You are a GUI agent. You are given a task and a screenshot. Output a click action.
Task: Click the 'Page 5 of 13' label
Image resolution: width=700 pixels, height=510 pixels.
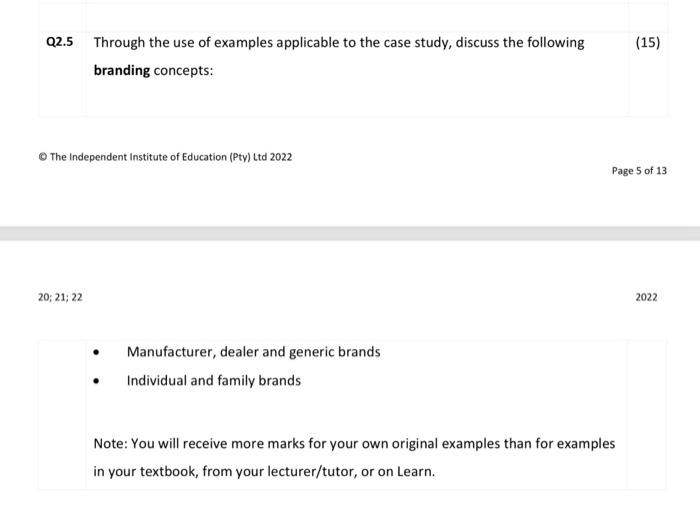(639, 171)
